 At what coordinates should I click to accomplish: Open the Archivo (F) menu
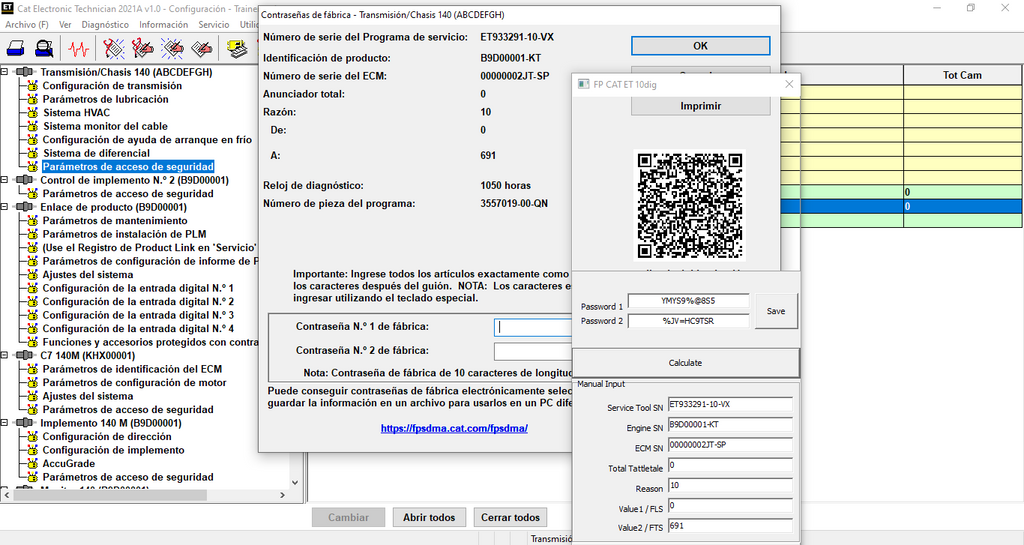[27, 24]
